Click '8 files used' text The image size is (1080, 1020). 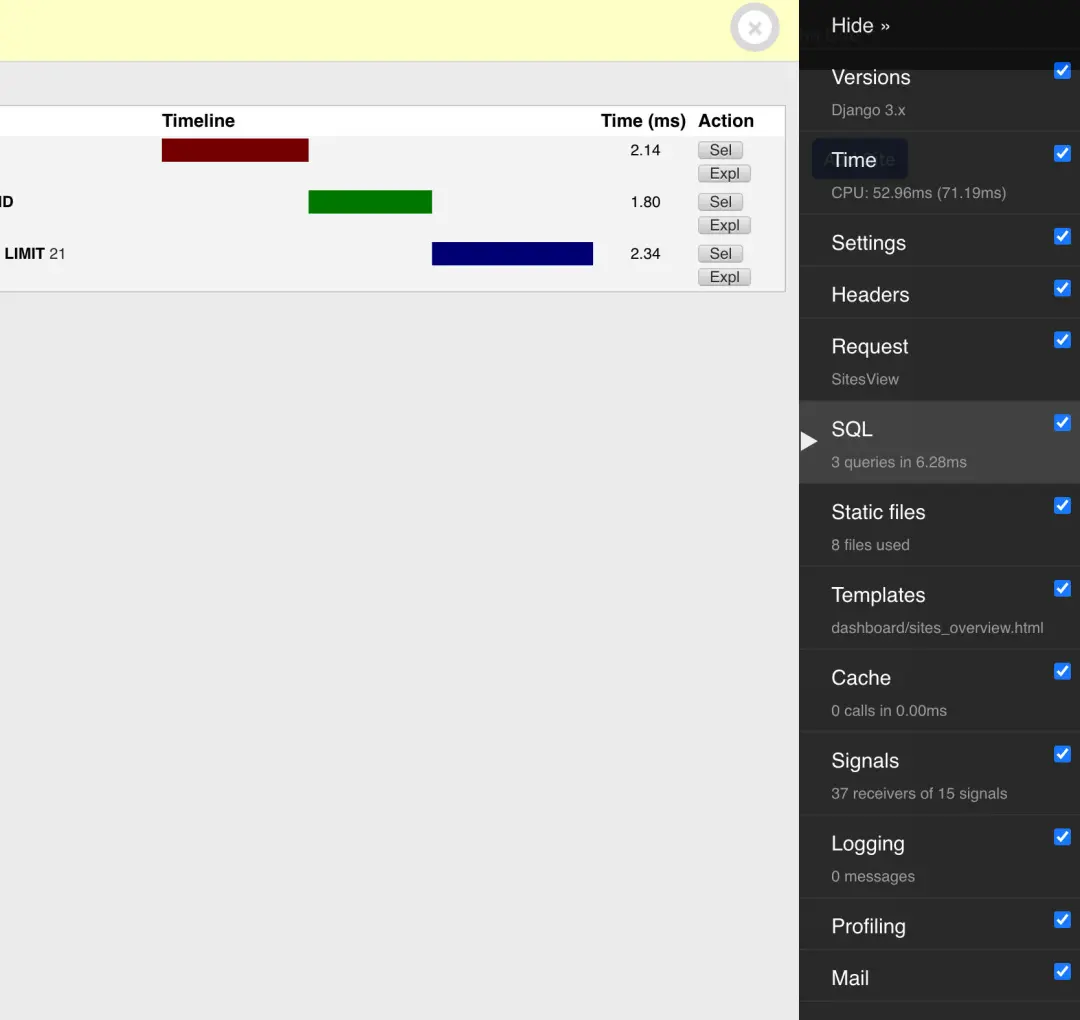coord(870,545)
